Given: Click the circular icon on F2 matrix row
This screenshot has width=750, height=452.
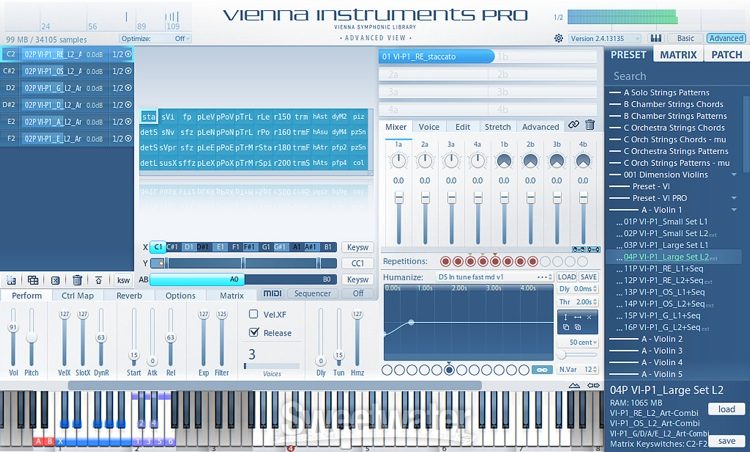Looking at the screenshot, I should click(x=128, y=139).
